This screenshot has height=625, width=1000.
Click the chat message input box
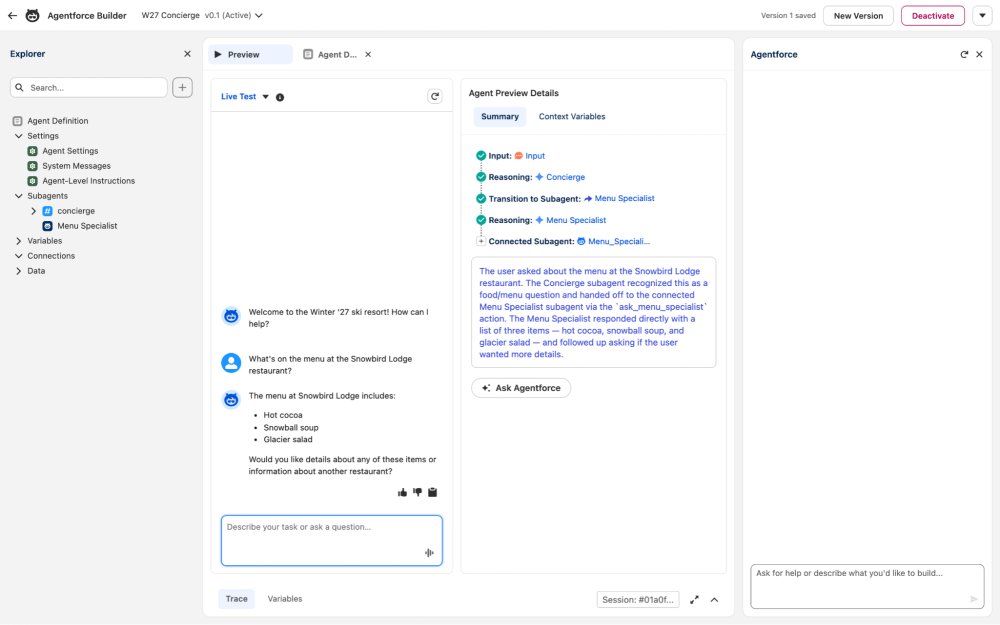click(x=332, y=540)
